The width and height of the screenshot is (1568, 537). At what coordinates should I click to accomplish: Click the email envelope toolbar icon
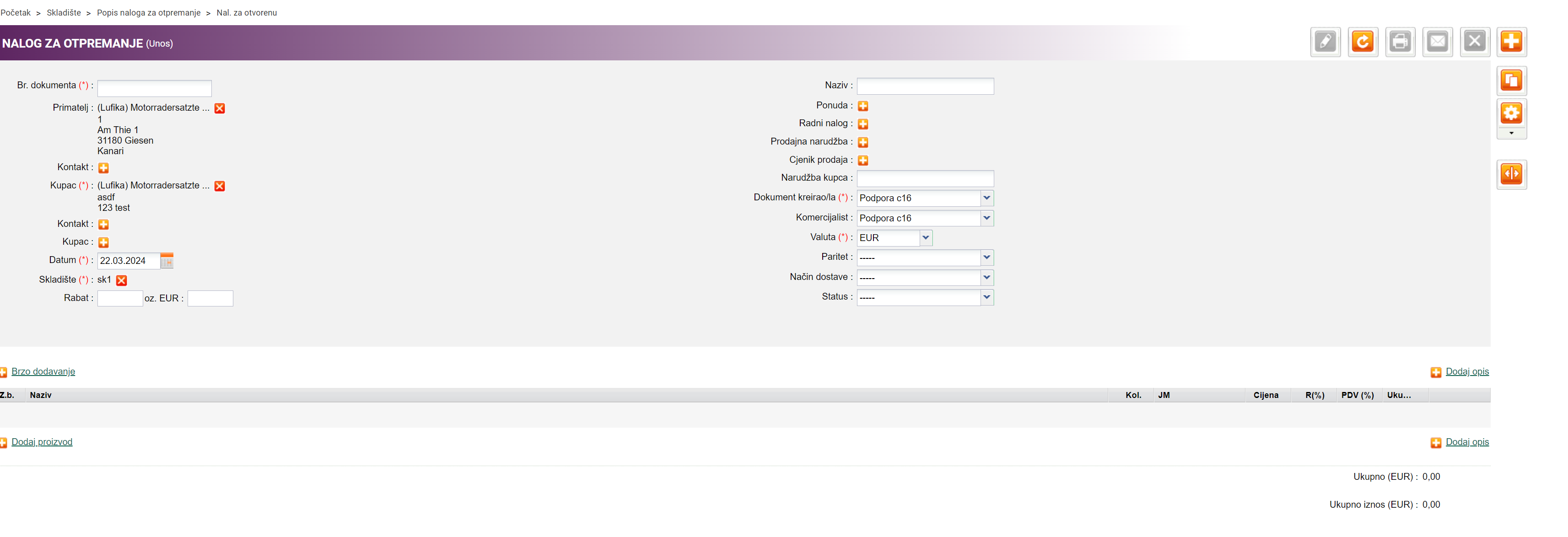pos(1437,42)
